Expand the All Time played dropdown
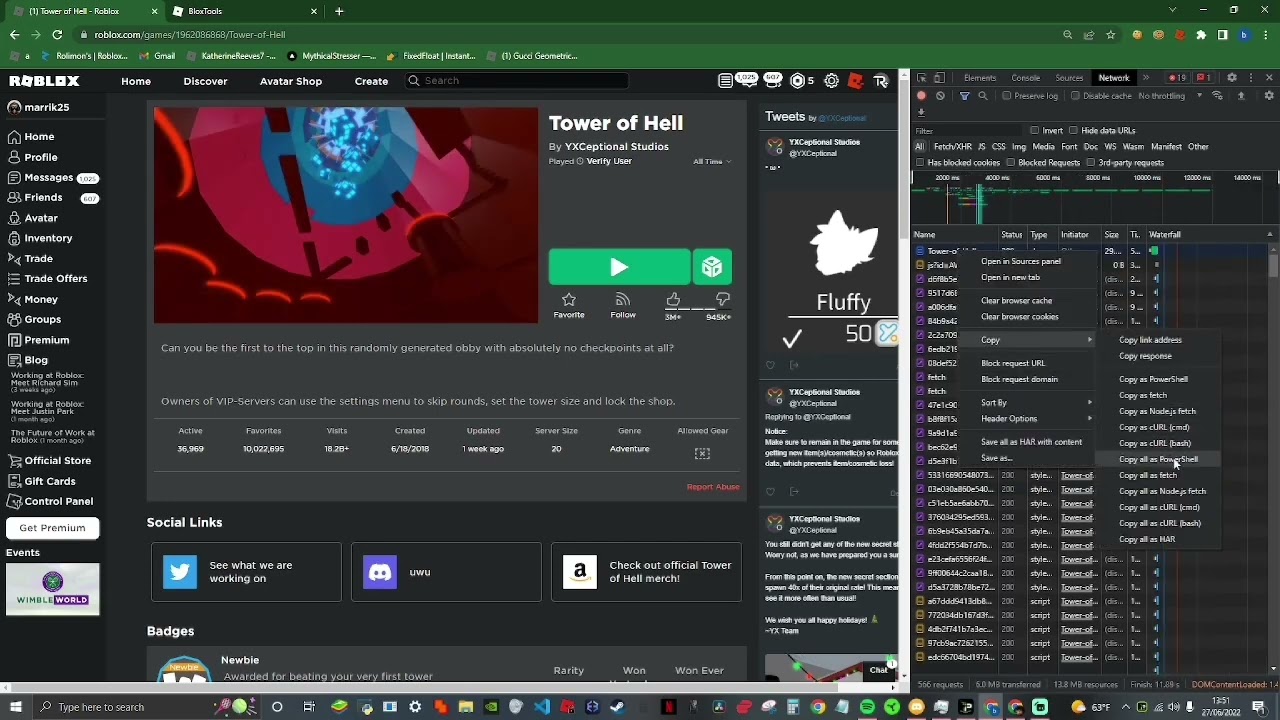Viewport: 1280px width, 720px height. coord(712,161)
